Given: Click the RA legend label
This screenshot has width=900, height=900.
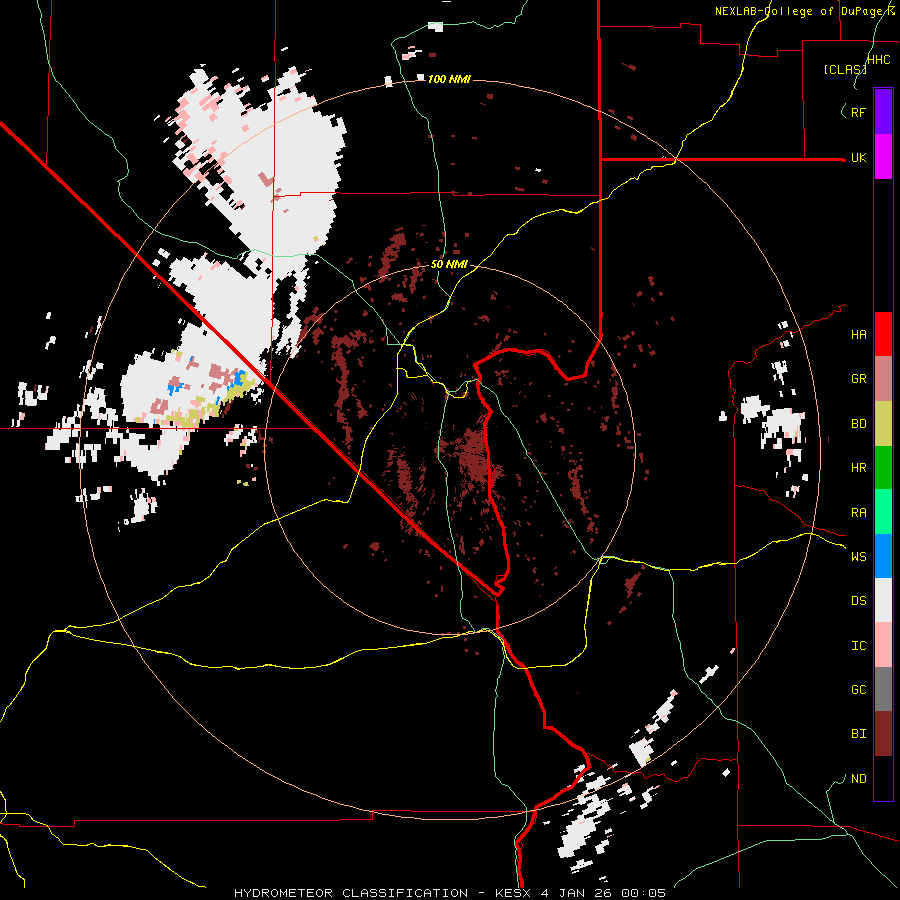Looking at the screenshot, I should [858, 513].
